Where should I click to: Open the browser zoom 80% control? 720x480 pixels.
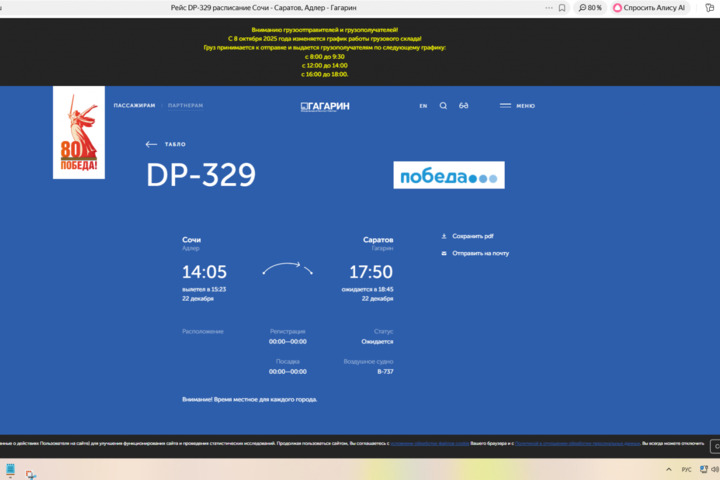pyautogui.click(x=590, y=7)
